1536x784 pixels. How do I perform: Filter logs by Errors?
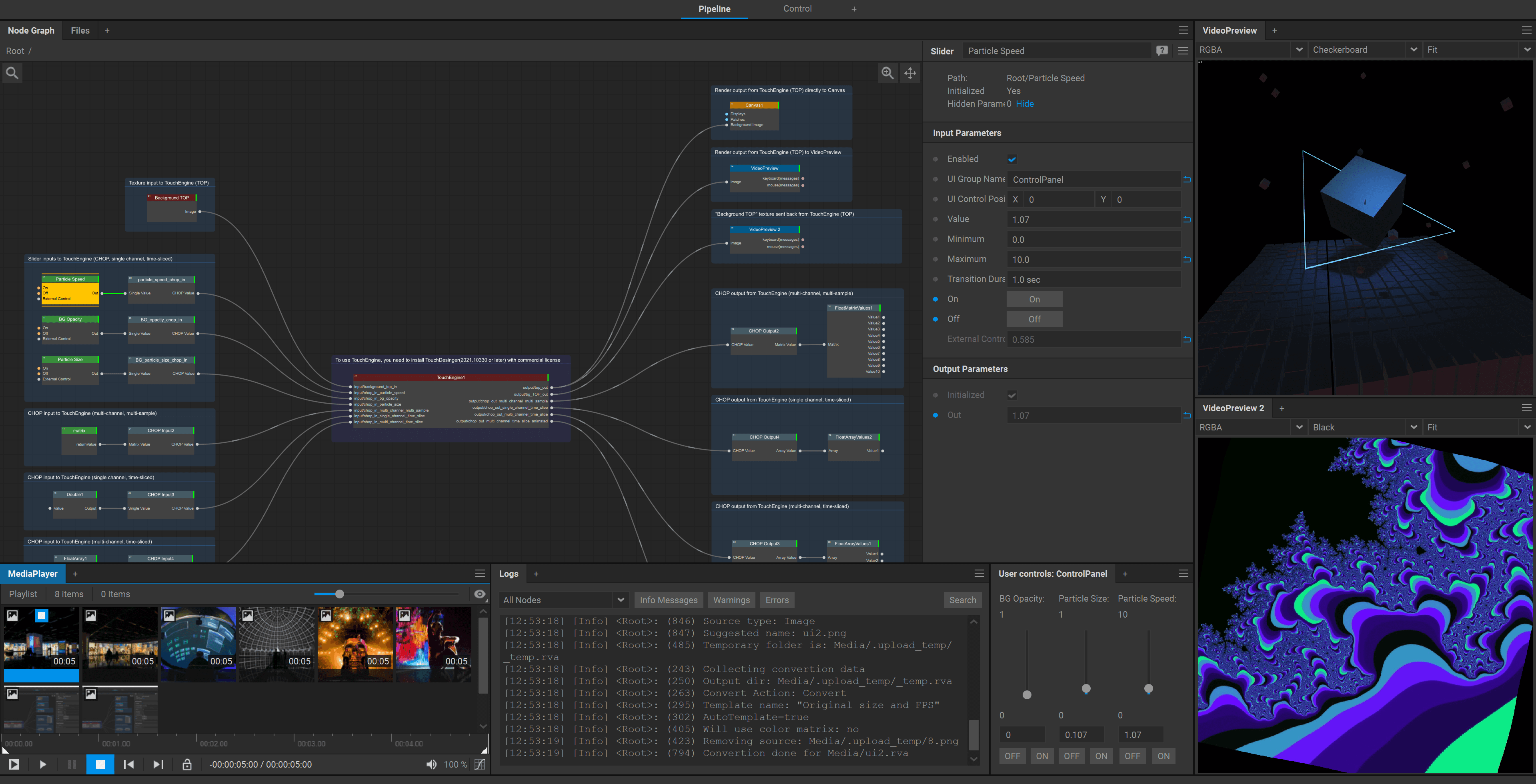tap(777, 600)
